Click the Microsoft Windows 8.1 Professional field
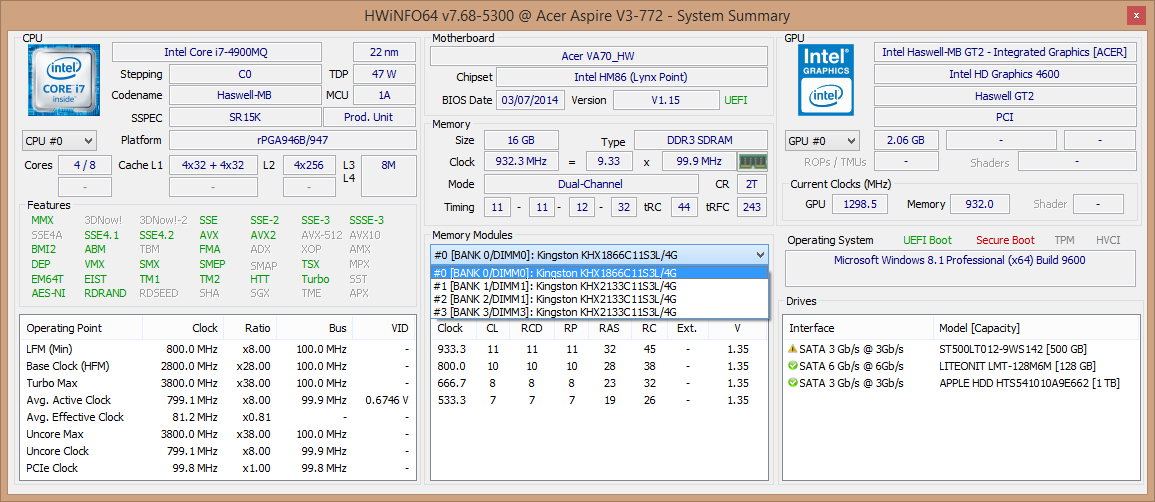 tap(959, 268)
